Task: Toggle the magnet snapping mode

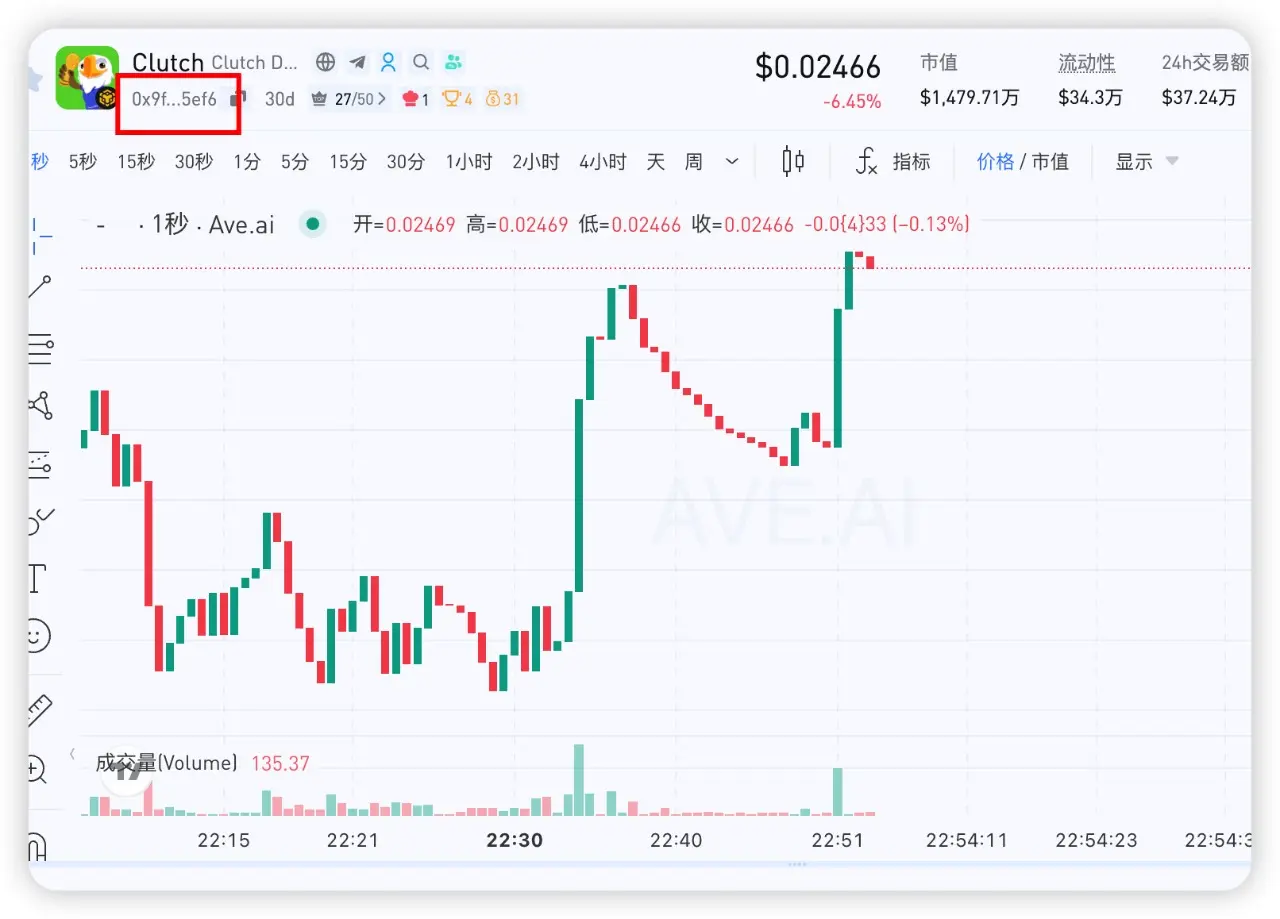Action: coord(37,847)
